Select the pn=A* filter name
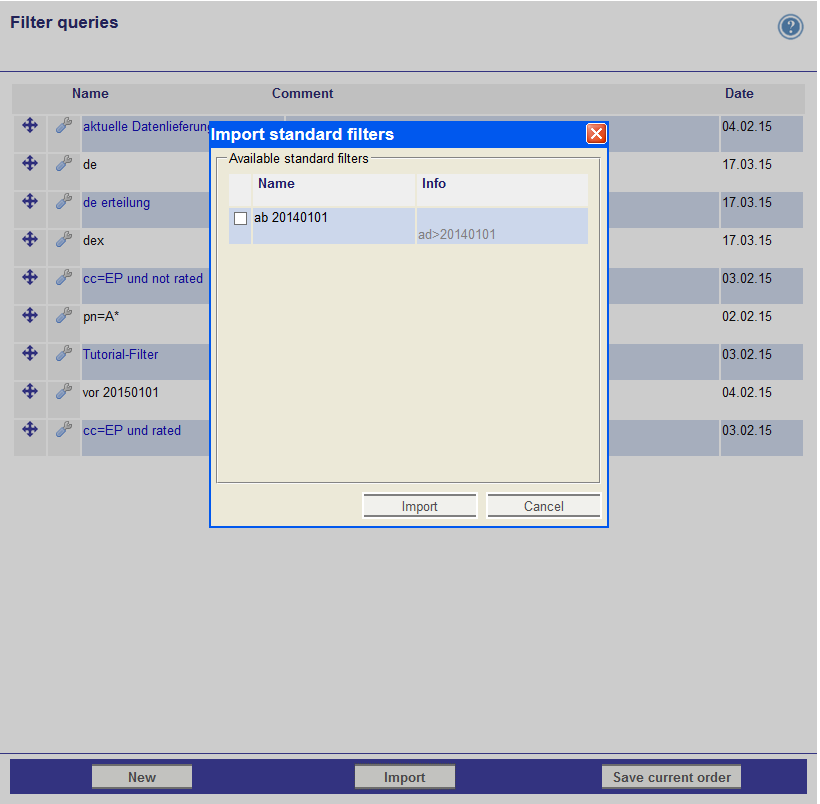Image resolution: width=820 pixels, height=804 pixels. [101, 316]
